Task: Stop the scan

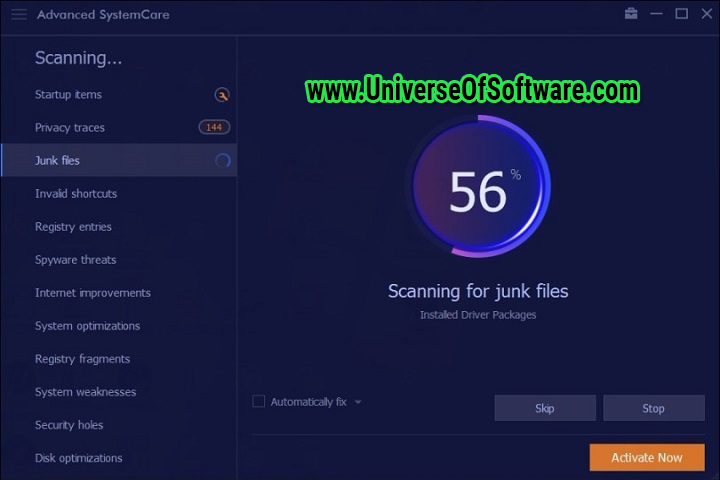Action: (x=654, y=408)
